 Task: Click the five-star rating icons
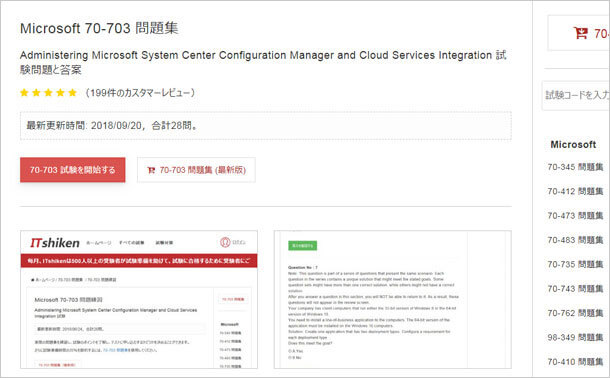(x=49, y=93)
